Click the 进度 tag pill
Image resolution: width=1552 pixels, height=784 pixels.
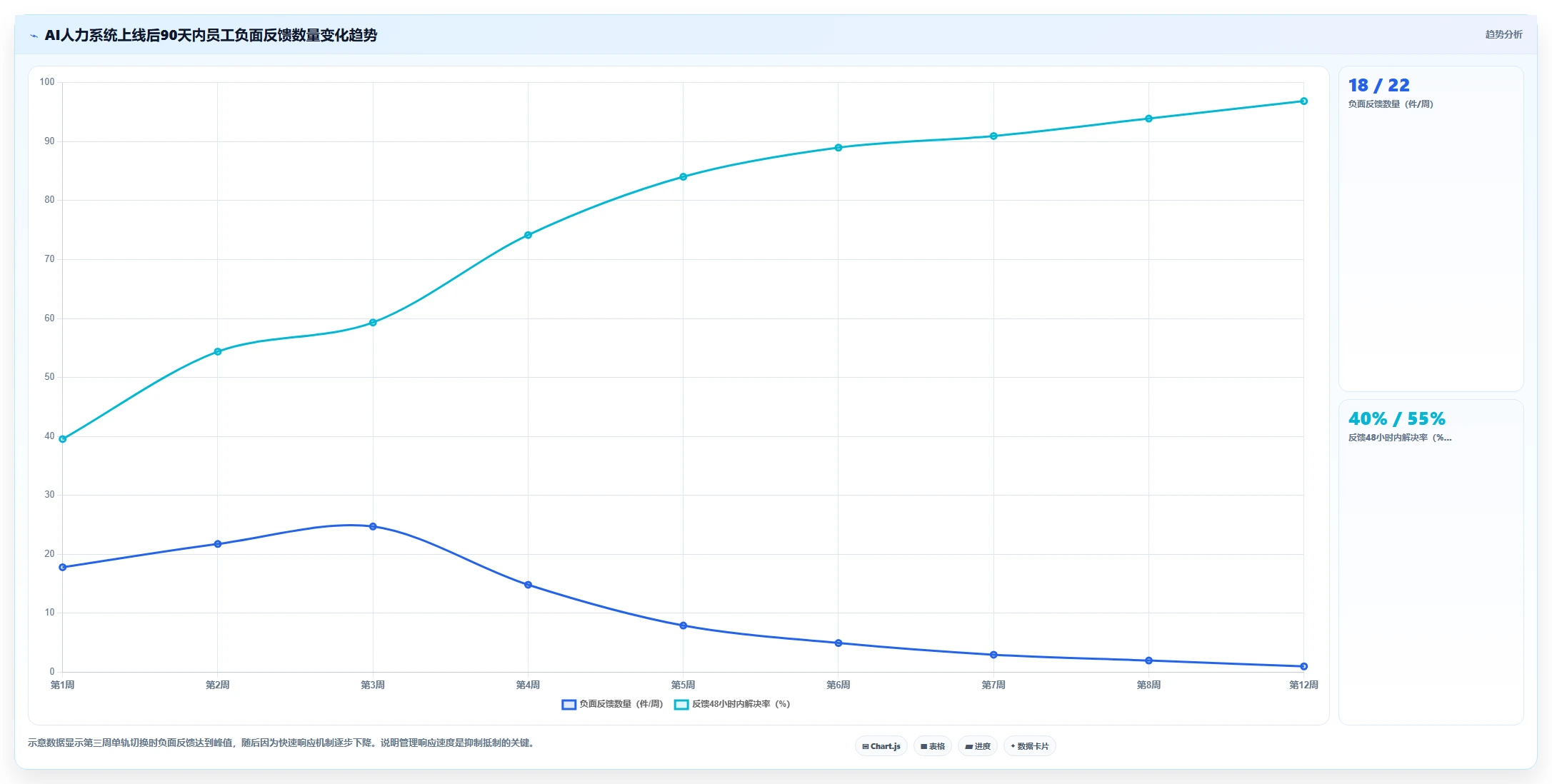pos(977,746)
